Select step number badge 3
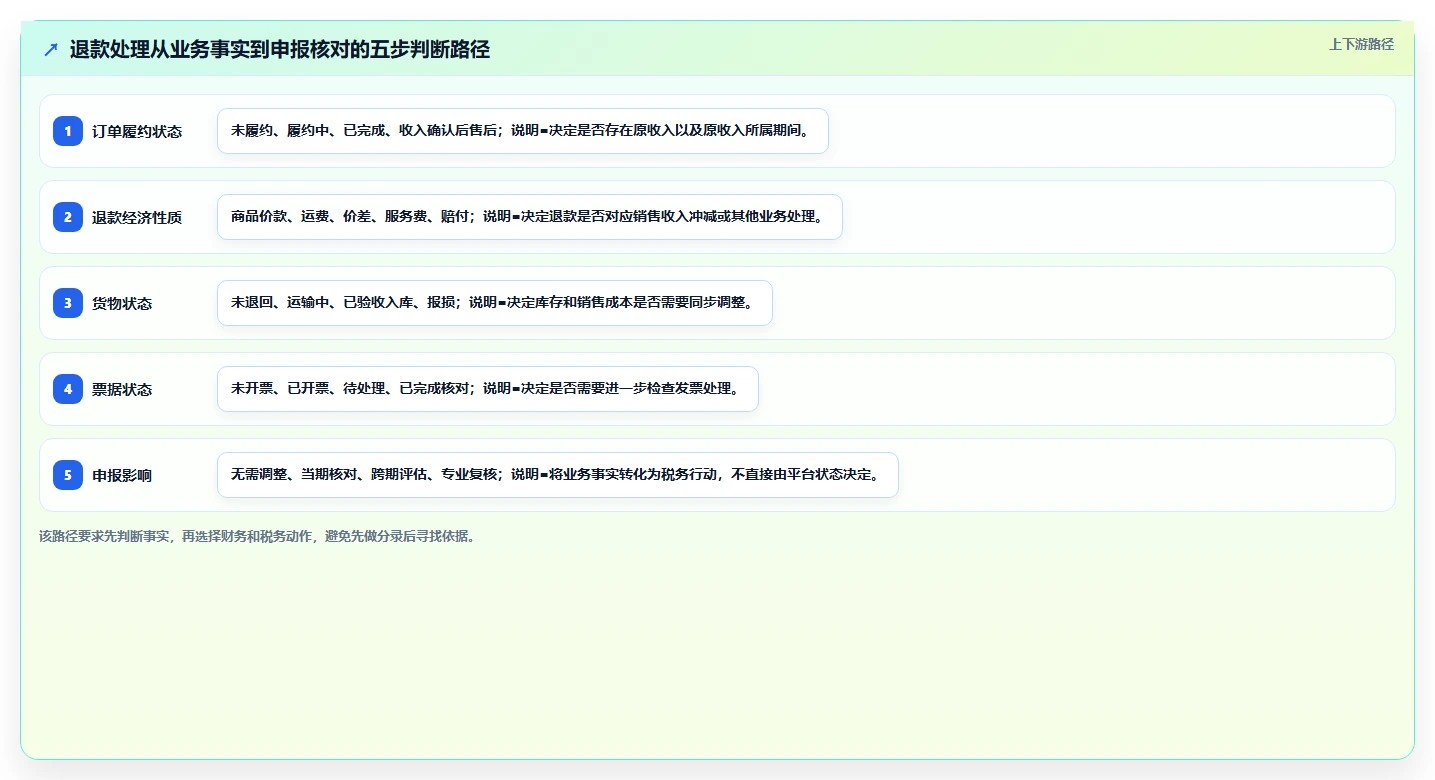 point(68,303)
